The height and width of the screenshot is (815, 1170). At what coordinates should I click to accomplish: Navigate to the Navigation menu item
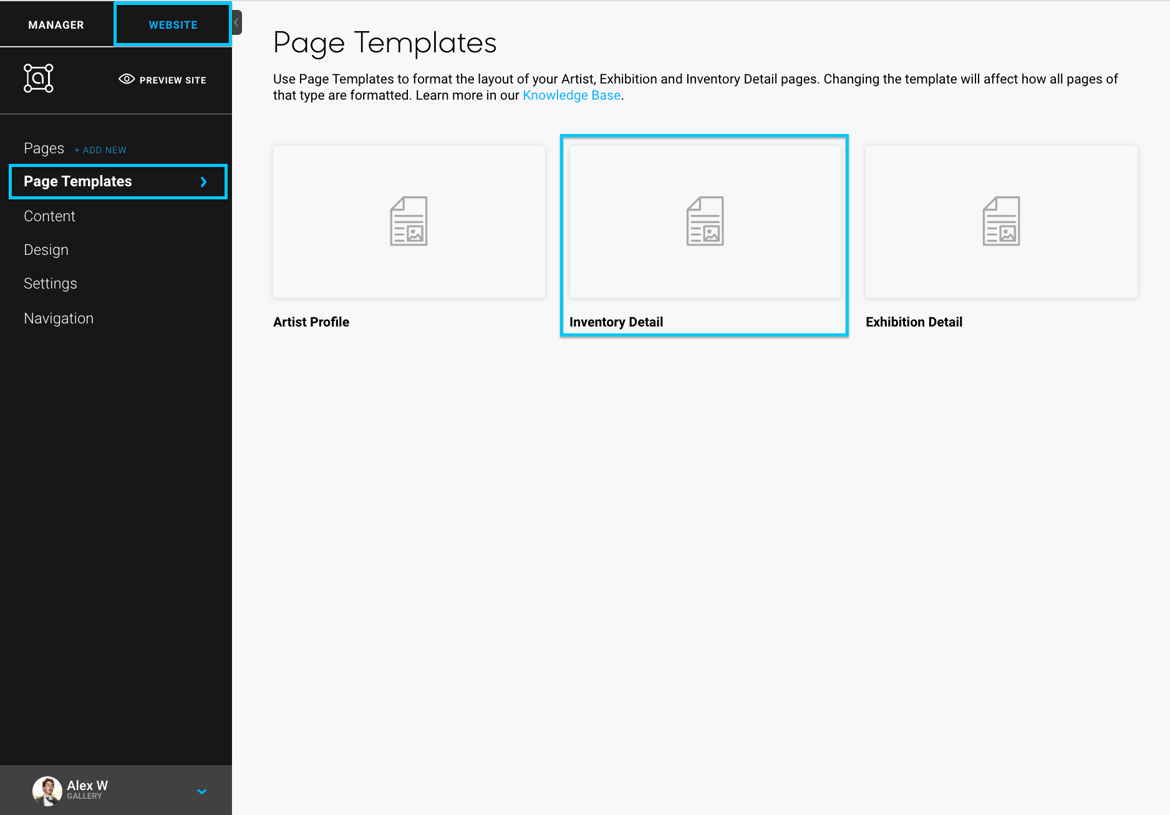[59, 318]
